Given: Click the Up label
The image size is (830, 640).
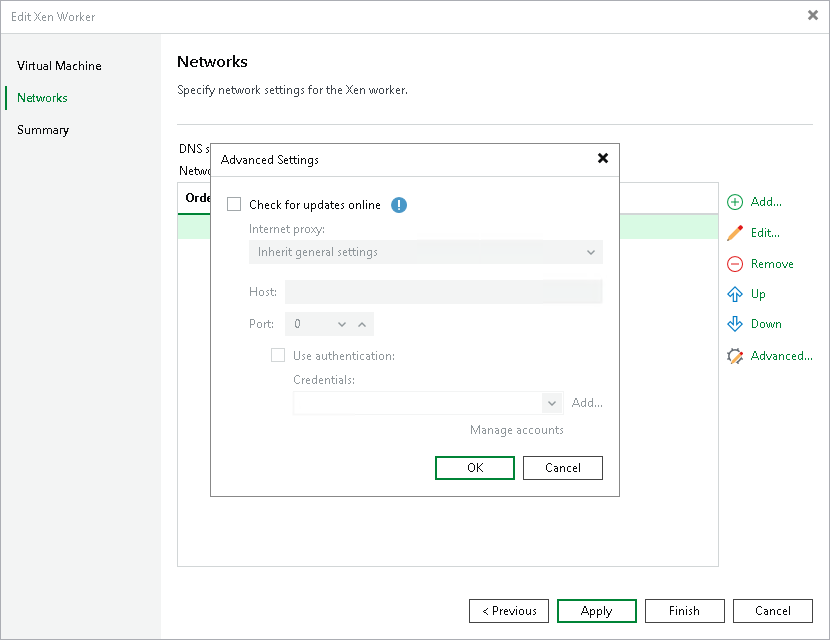Looking at the screenshot, I should pyautogui.click(x=758, y=294).
